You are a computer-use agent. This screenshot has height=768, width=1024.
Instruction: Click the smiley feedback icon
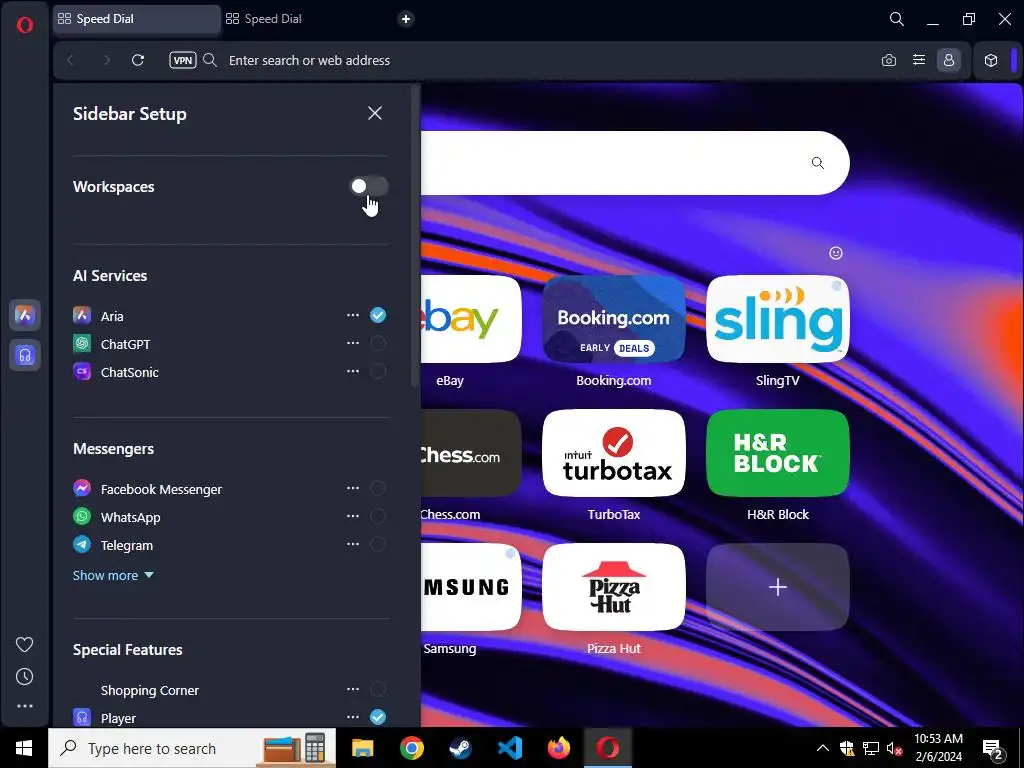(x=836, y=253)
